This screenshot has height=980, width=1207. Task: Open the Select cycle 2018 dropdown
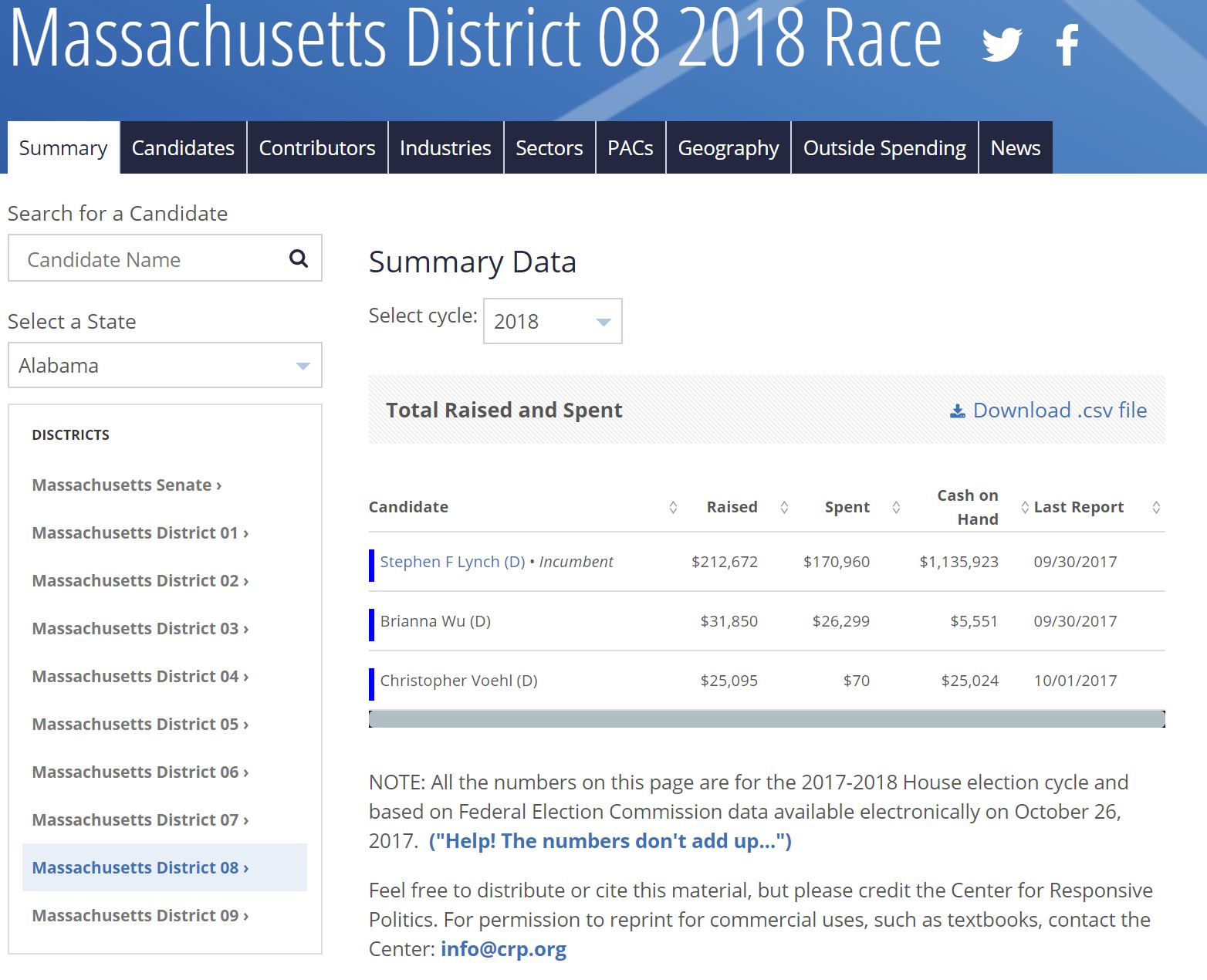553,321
